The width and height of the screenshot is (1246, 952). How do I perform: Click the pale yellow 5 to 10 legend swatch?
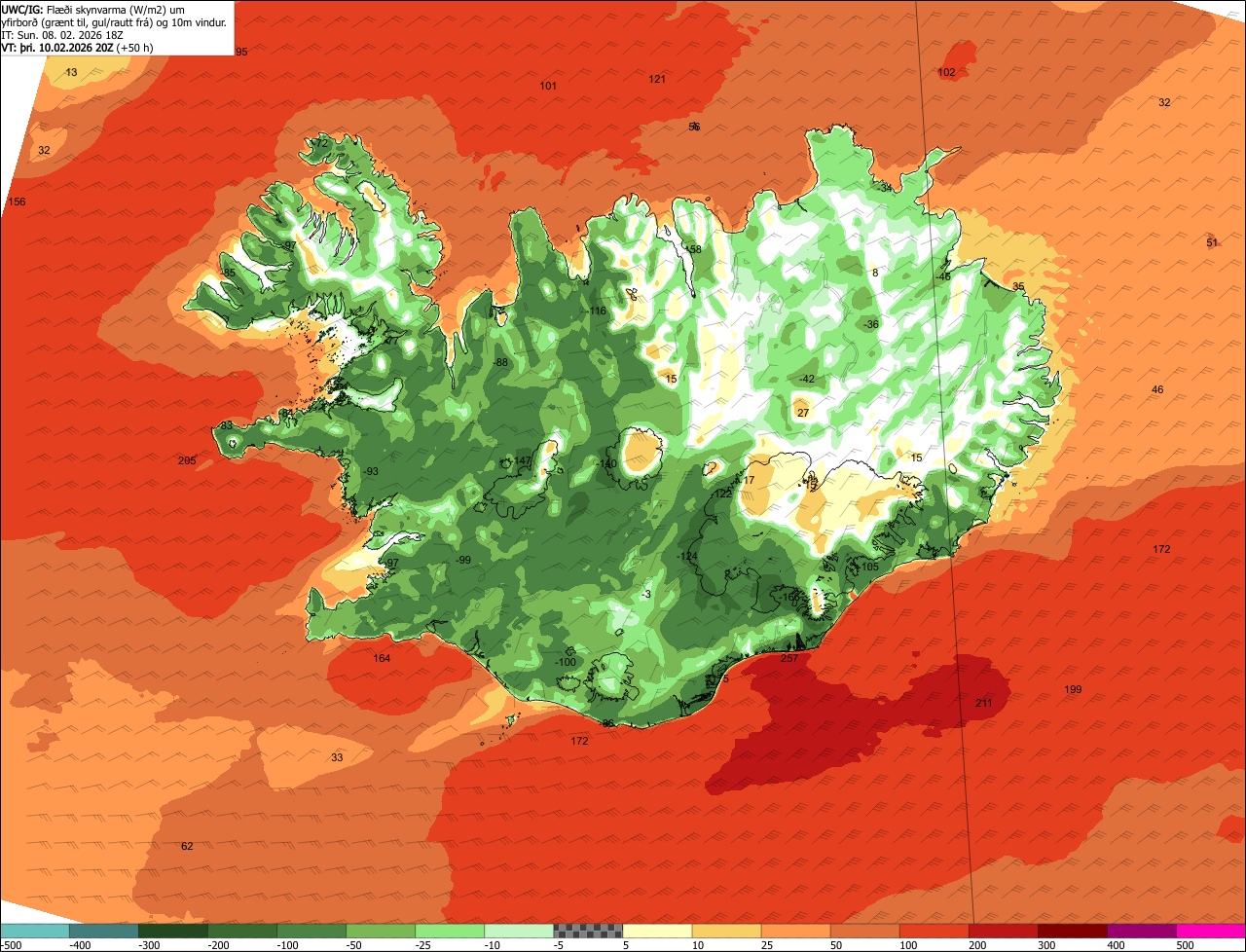coord(657,931)
